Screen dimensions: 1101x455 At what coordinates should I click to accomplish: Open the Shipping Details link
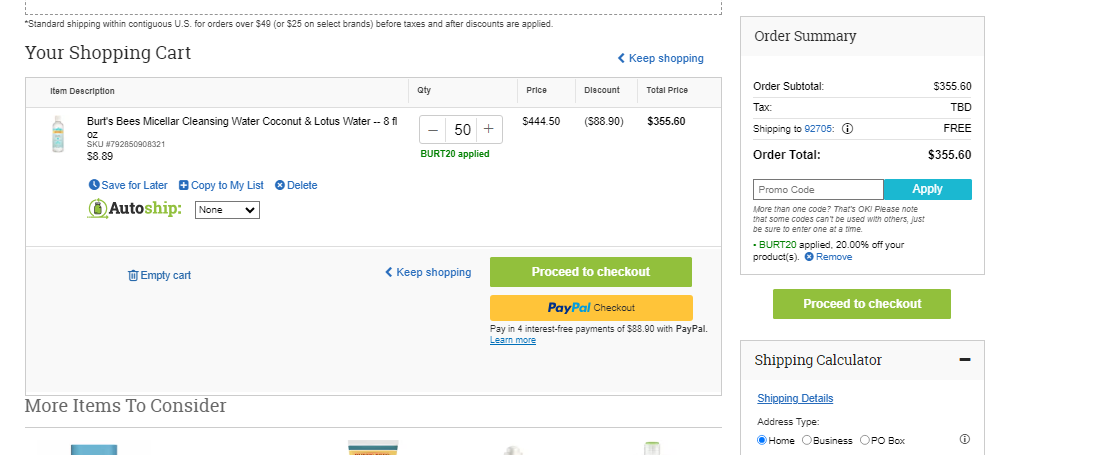click(795, 398)
